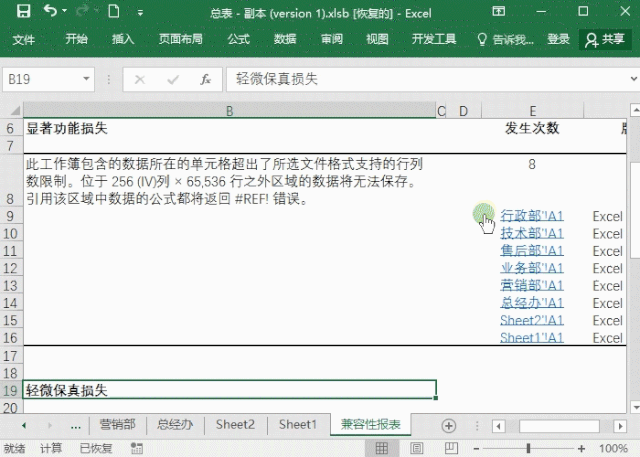This screenshot has width=640, height=457.
Task: Open the 营销部'!A1 hyperlink
Action: click(x=532, y=285)
